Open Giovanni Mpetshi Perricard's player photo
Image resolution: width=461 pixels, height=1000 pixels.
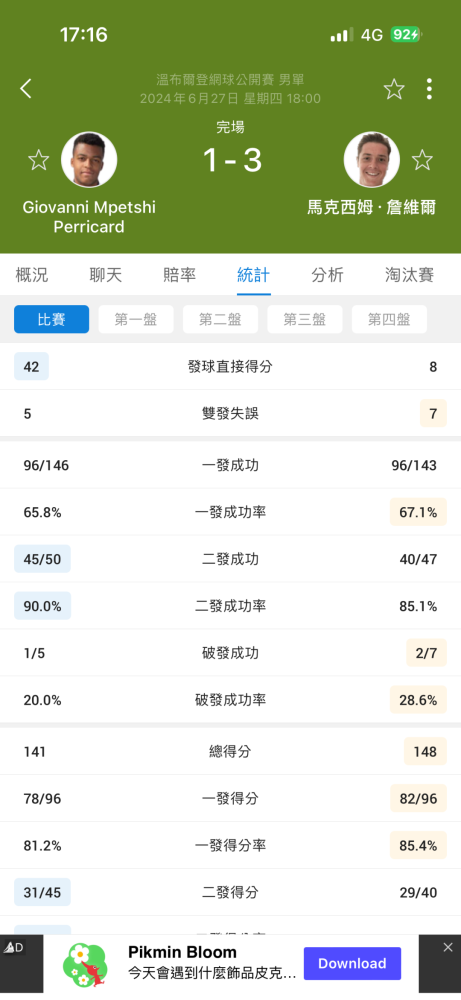point(89,160)
